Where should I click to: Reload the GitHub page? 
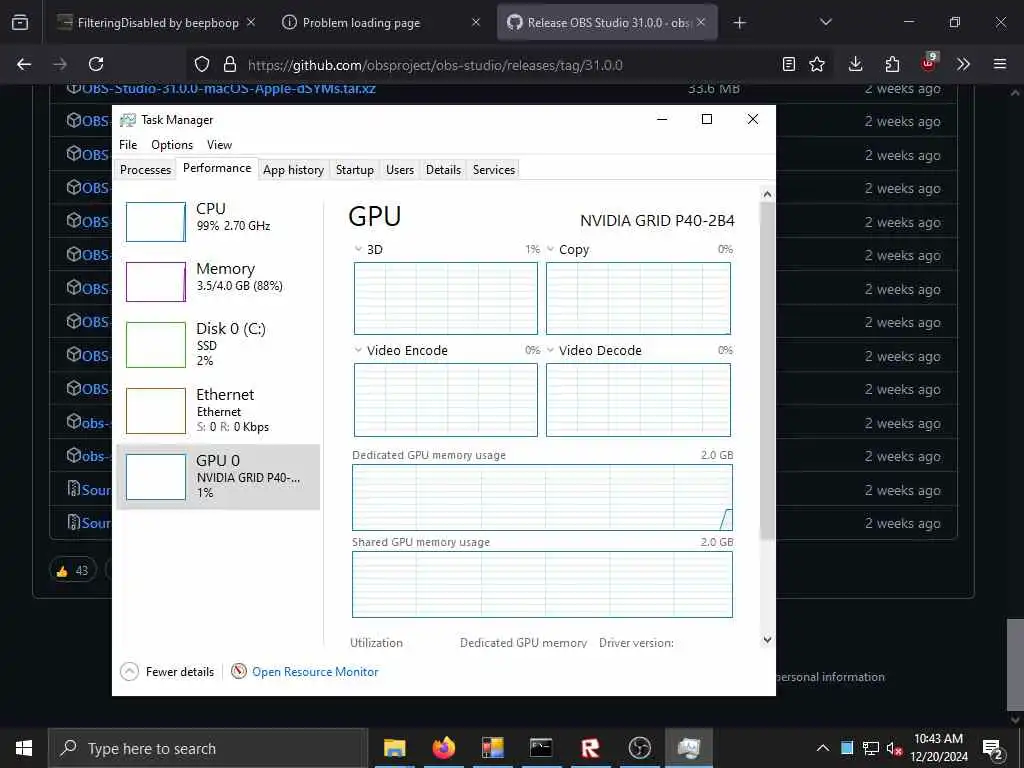pos(96,64)
